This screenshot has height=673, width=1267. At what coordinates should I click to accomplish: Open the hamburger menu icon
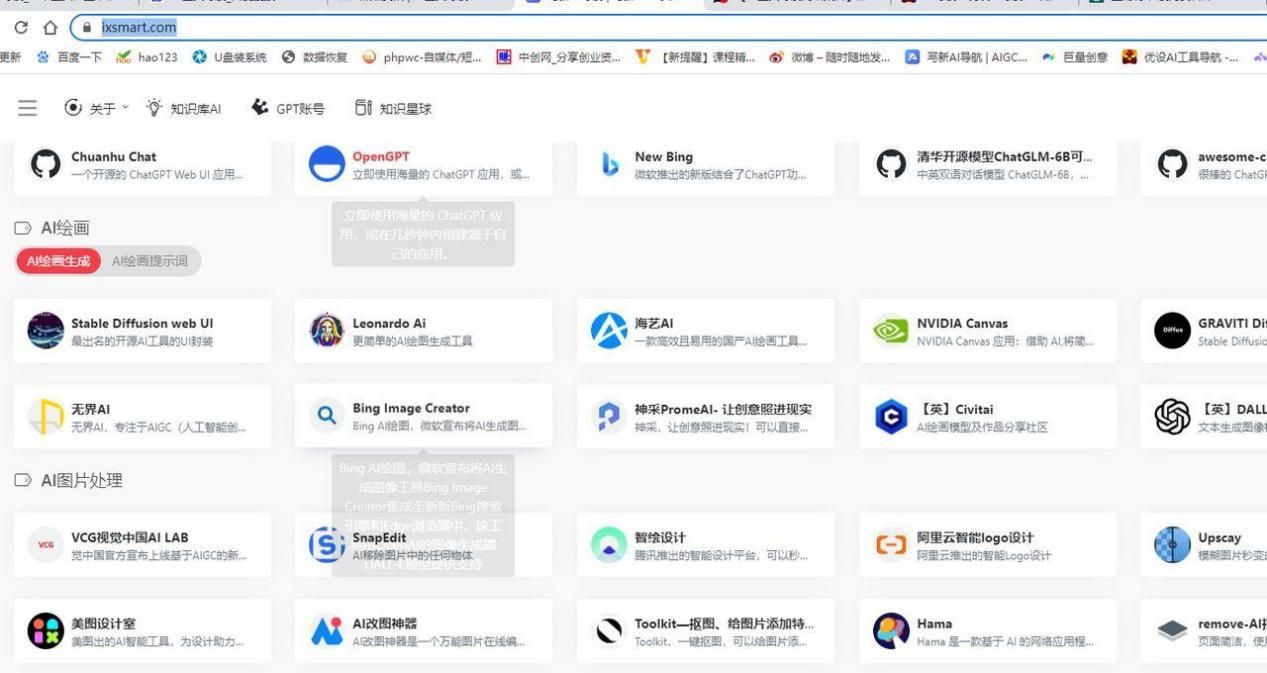click(x=28, y=108)
